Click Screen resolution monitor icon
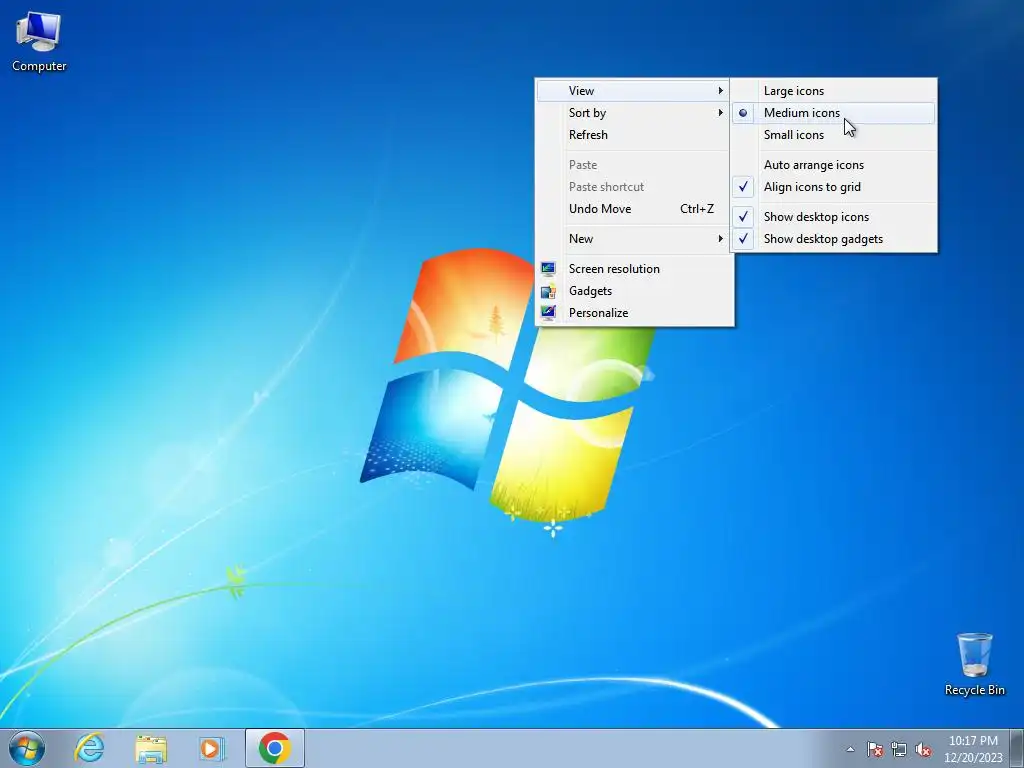Viewport: 1024px width, 768px height. click(x=548, y=268)
